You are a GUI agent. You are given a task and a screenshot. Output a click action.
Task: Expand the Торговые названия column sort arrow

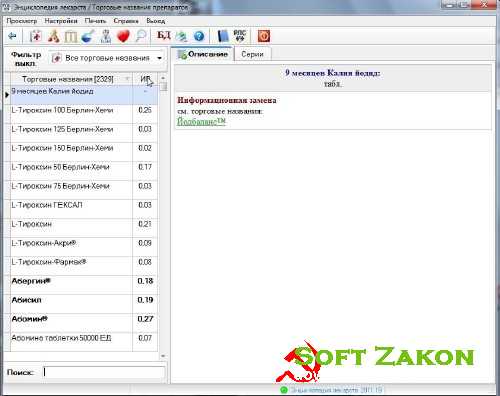127,79
